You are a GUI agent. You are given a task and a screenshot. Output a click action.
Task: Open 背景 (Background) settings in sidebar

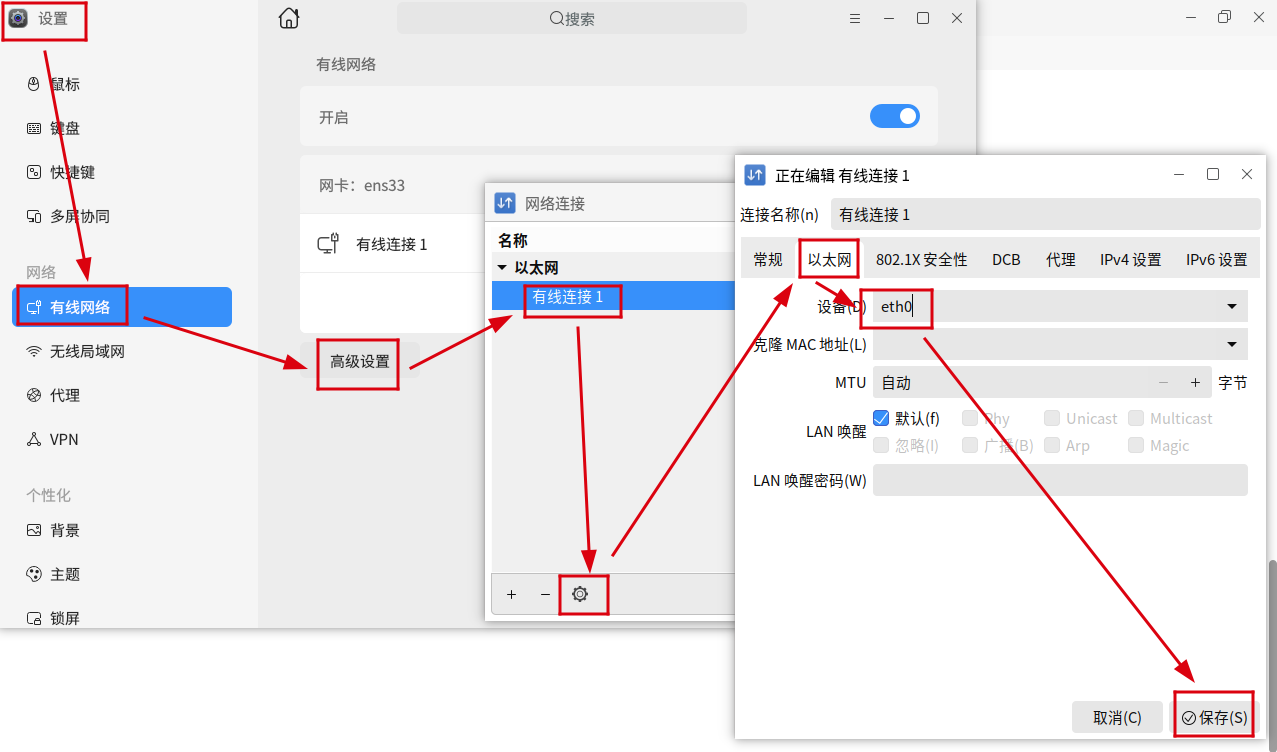tap(65, 530)
